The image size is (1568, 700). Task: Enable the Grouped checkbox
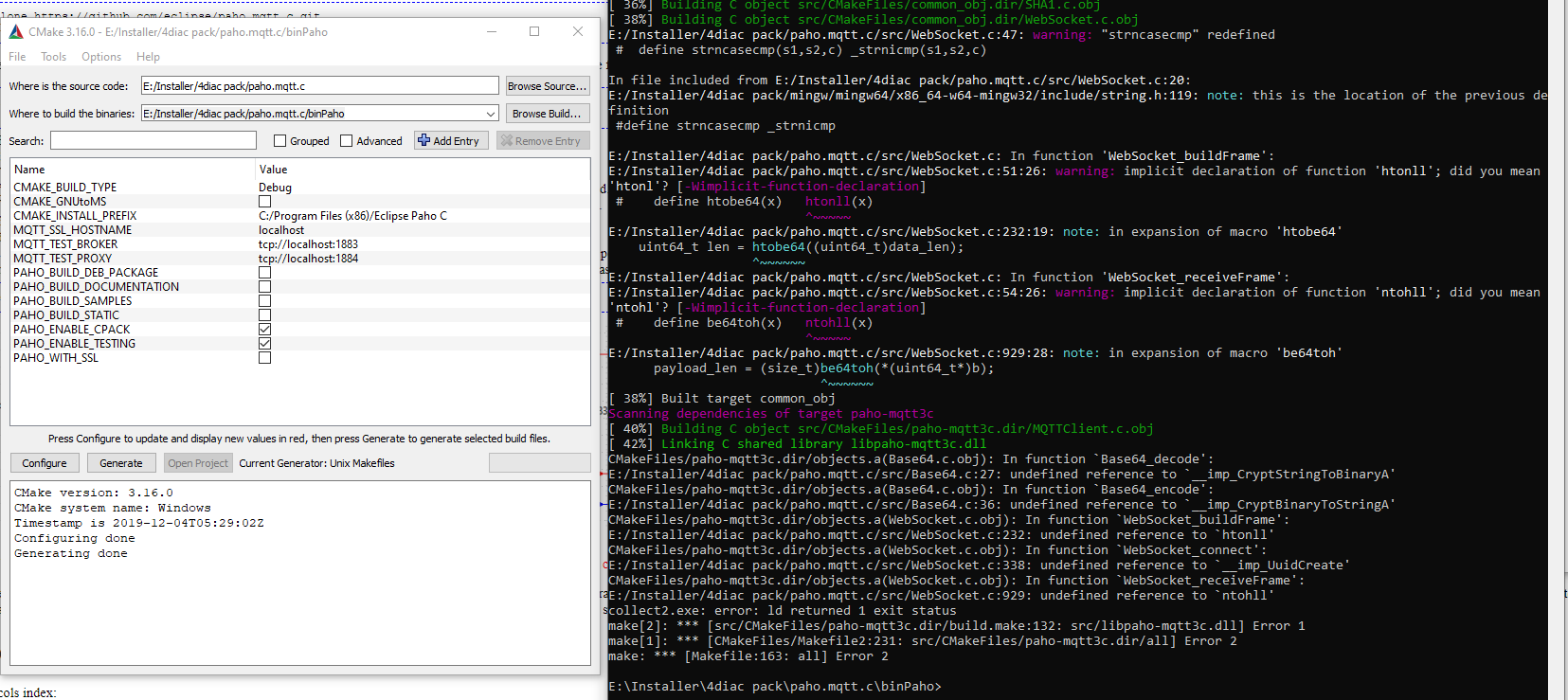279,141
